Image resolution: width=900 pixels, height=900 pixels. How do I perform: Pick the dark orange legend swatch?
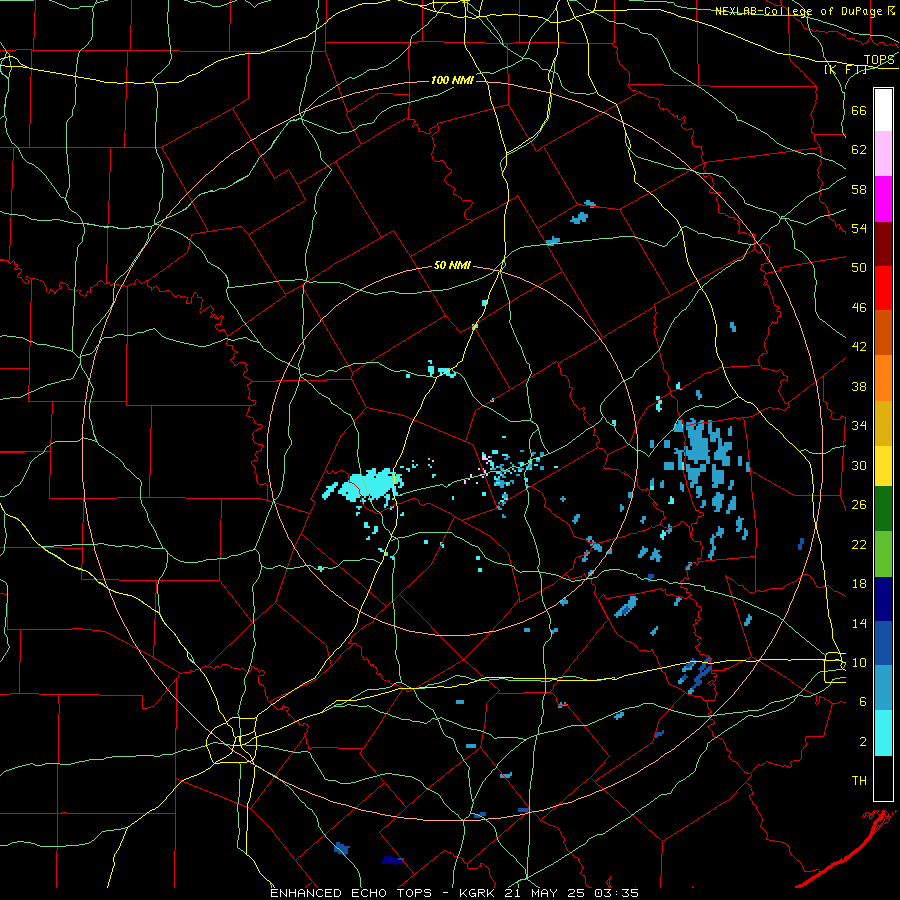pyautogui.click(x=883, y=333)
